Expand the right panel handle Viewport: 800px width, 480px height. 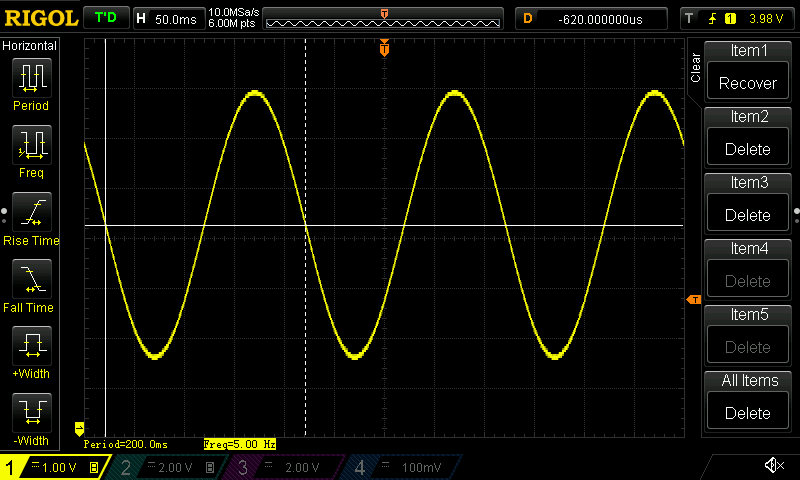(x=796, y=212)
